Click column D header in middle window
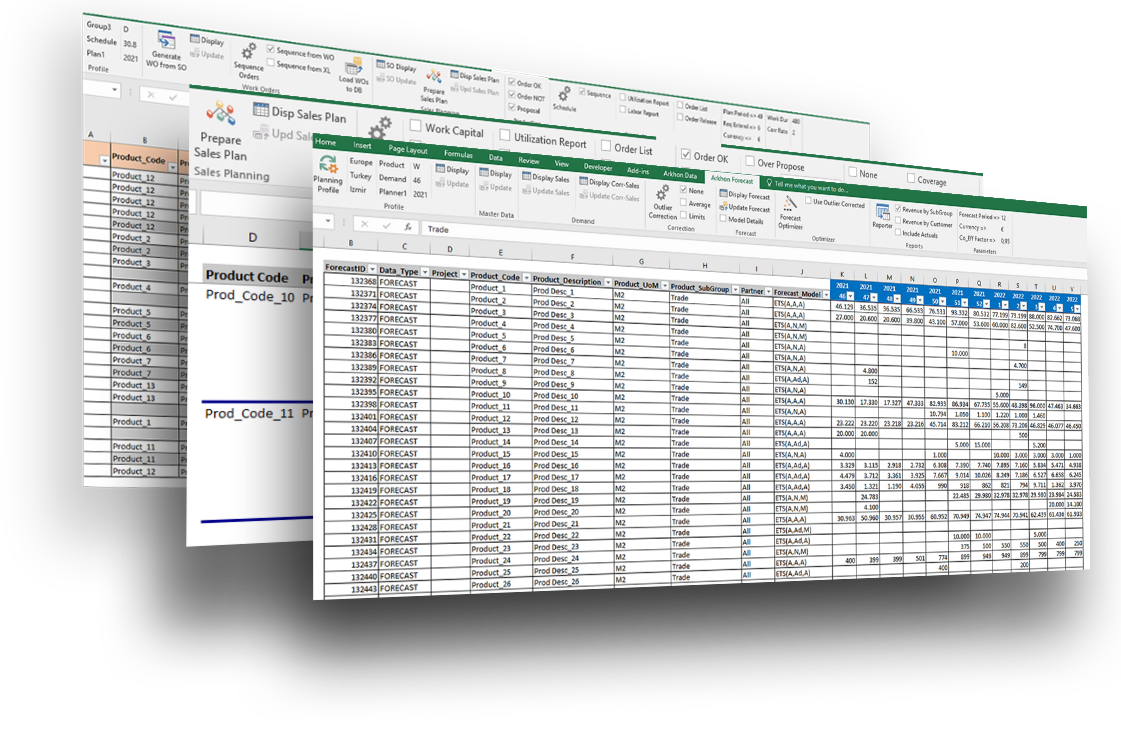The image size is (1121, 736). coord(252,237)
